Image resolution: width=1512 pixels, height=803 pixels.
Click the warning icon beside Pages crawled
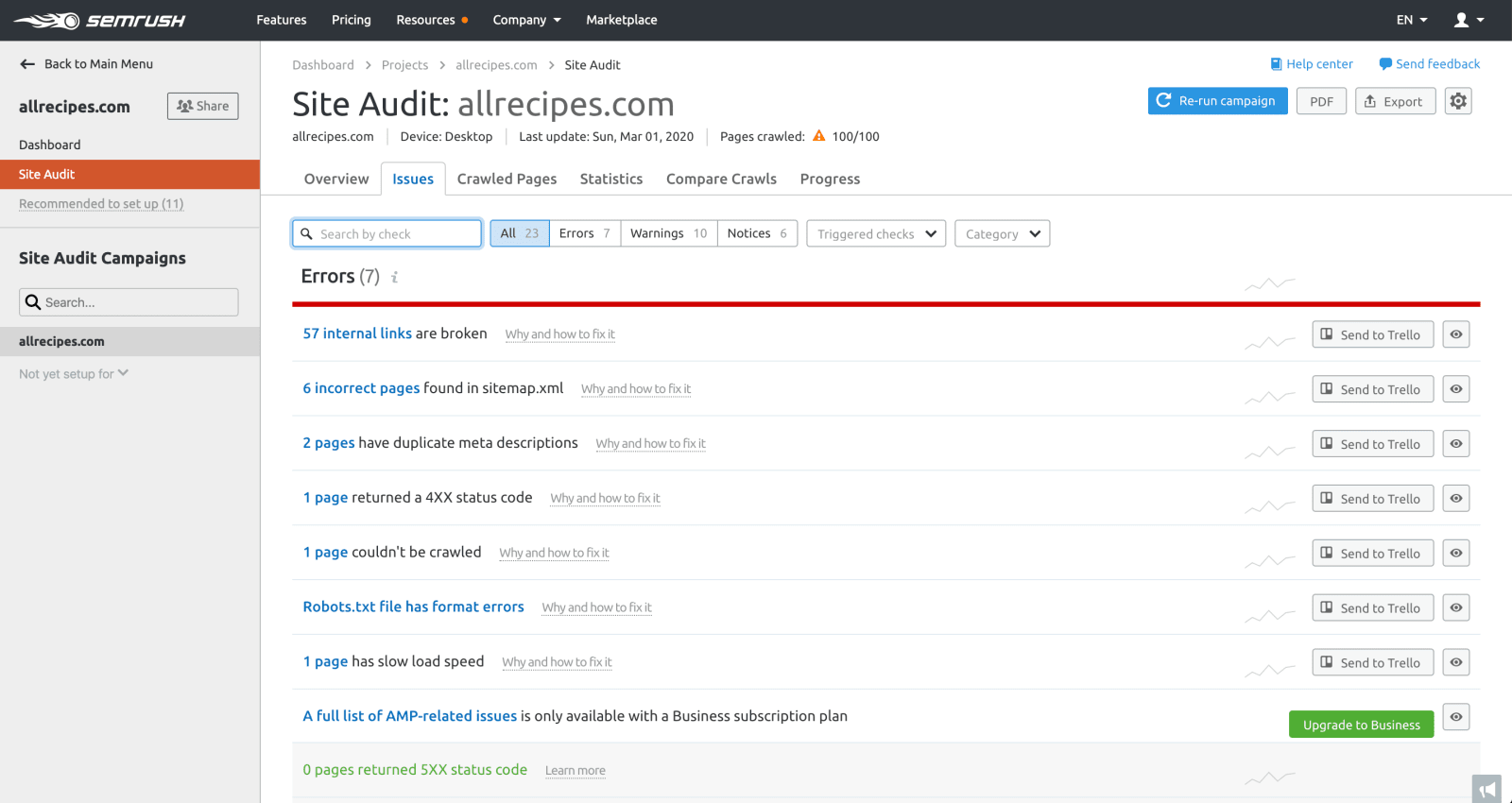[819, 136]
